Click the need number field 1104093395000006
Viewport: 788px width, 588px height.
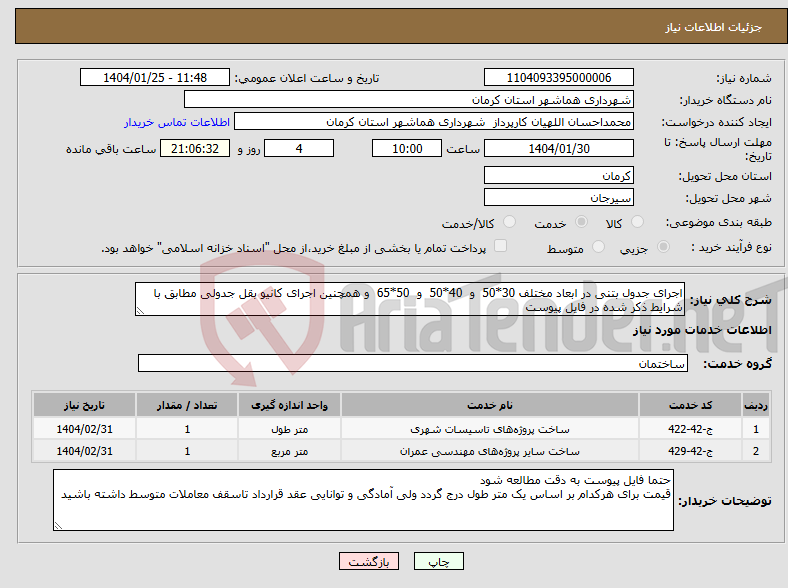point(559,77)
